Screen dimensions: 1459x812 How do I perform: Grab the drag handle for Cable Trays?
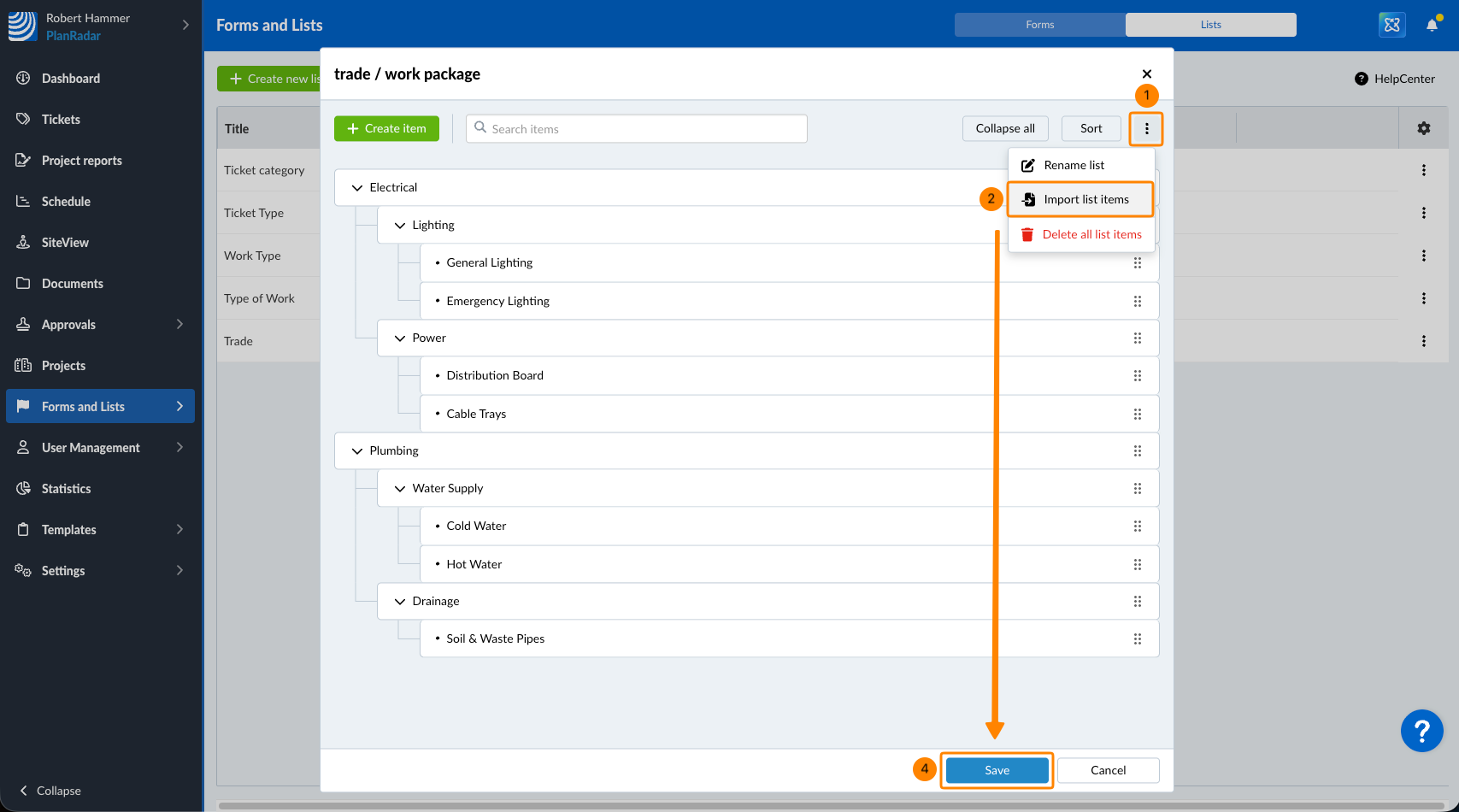[1137, 414]
